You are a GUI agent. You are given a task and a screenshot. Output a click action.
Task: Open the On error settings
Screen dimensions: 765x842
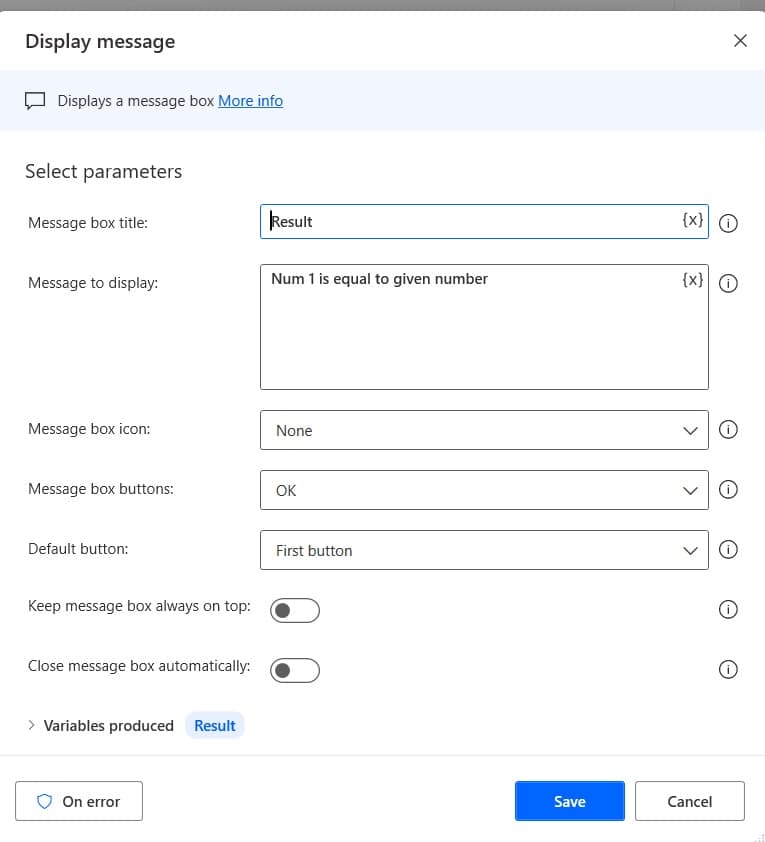click(x=79, y=801)
